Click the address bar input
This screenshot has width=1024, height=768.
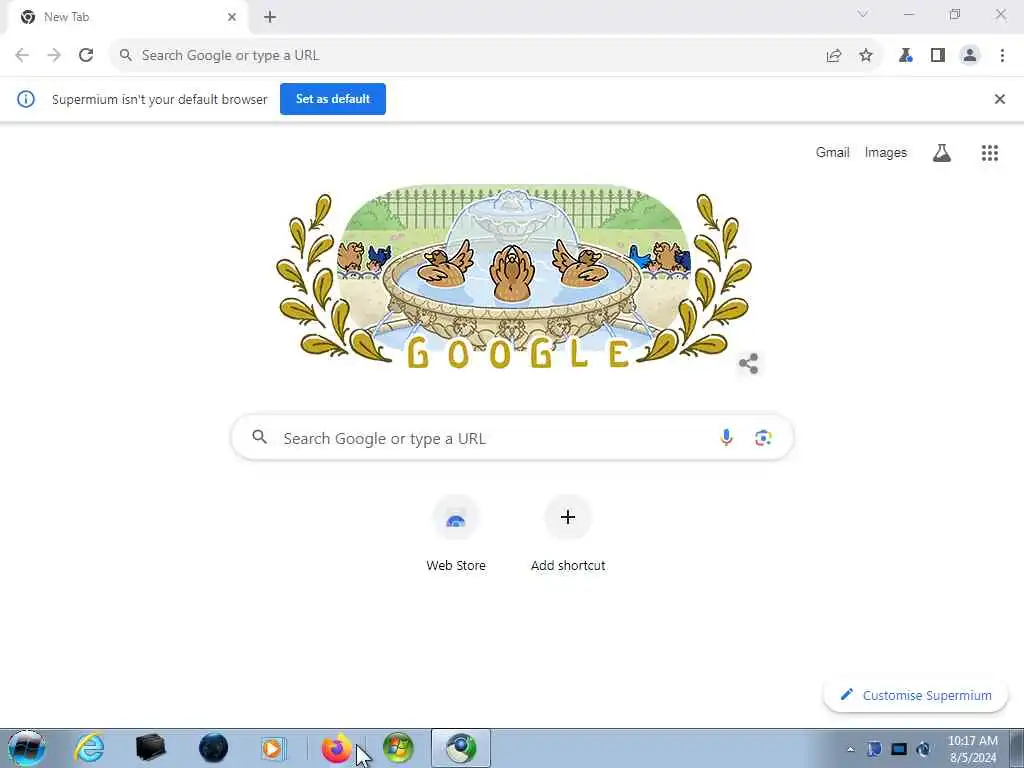point(470,56)
